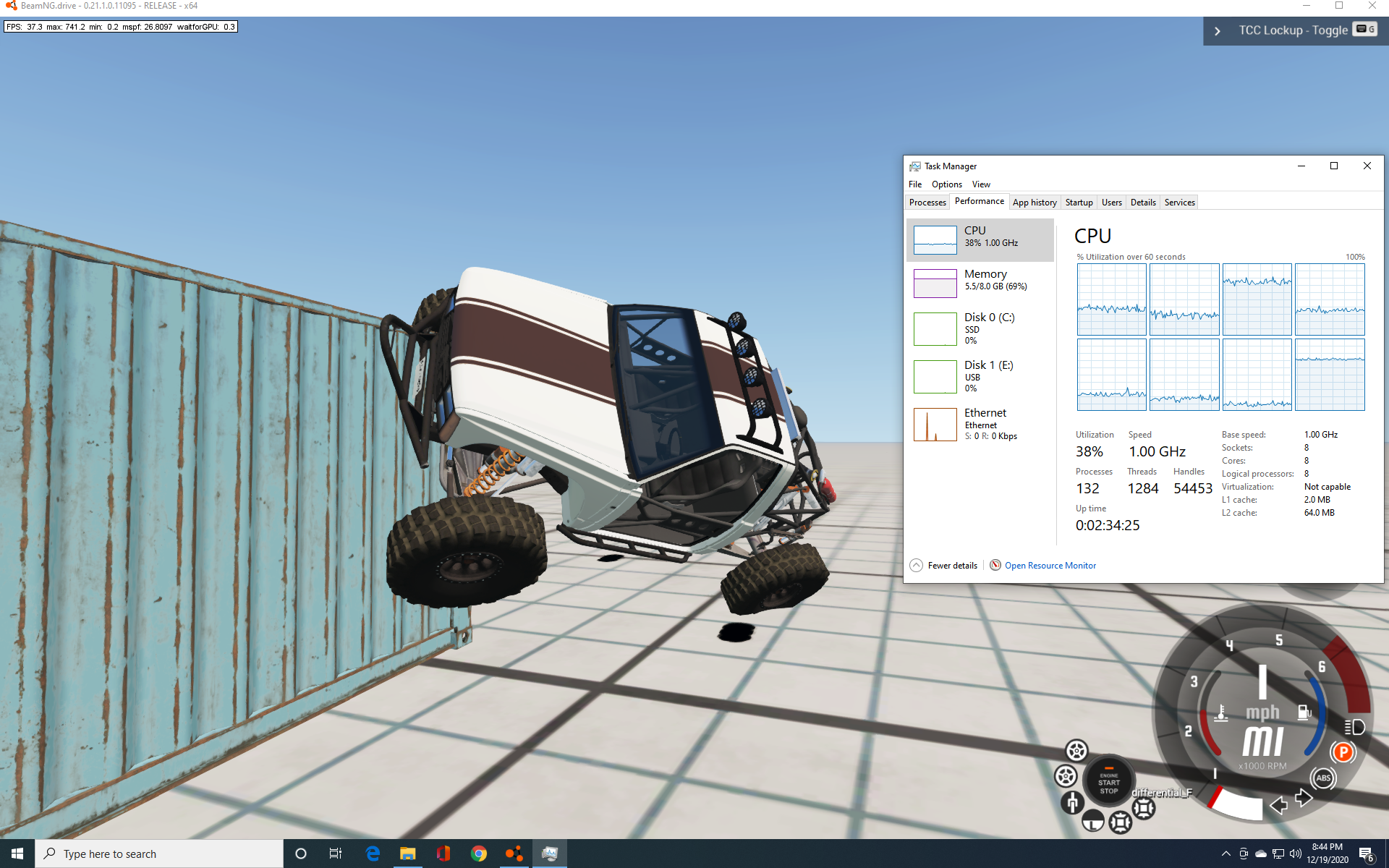Show hidden system tray icons

click(x=1226, y=854)
